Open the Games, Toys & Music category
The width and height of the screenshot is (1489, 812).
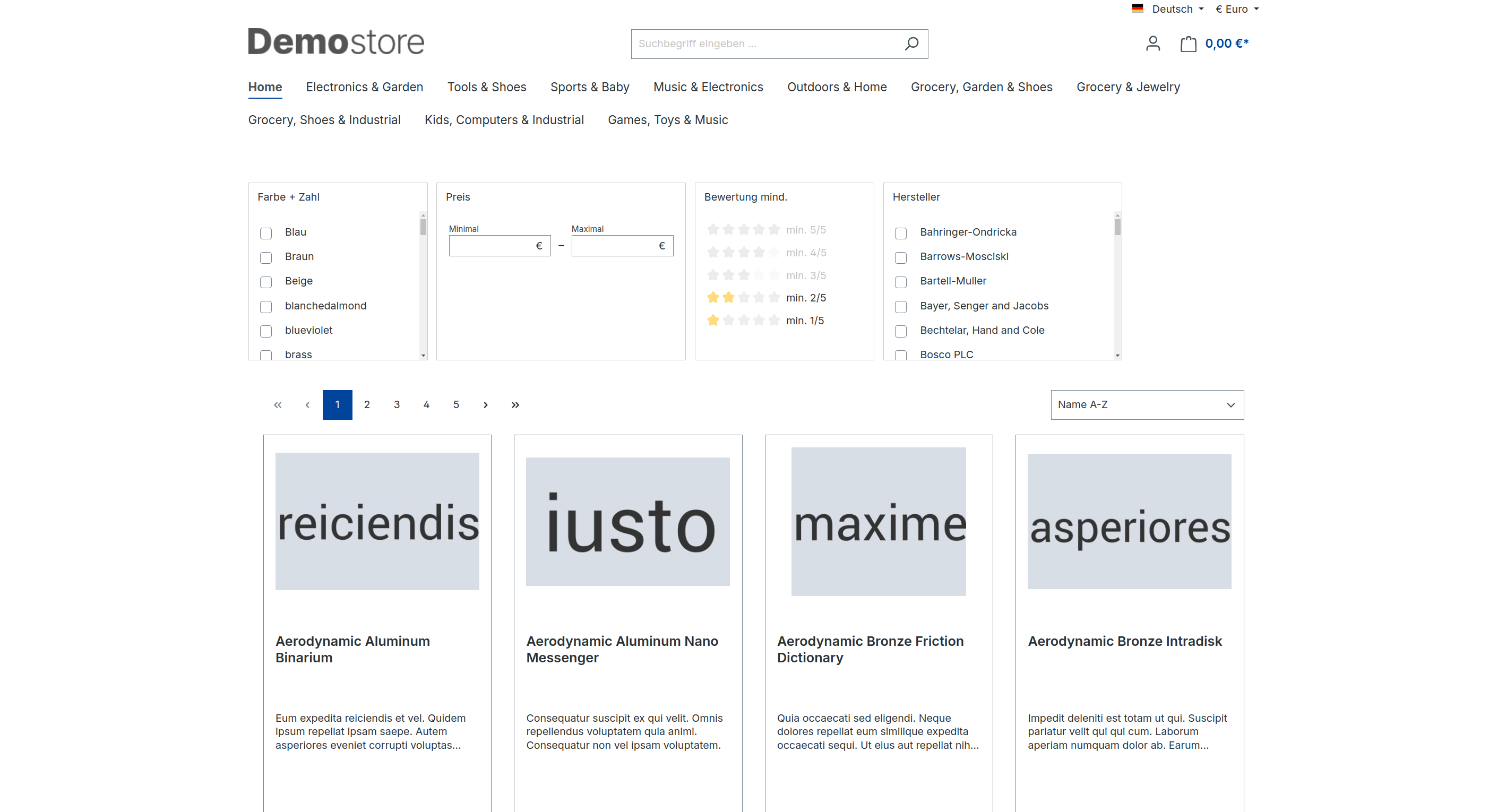click(x=668, y=119)
